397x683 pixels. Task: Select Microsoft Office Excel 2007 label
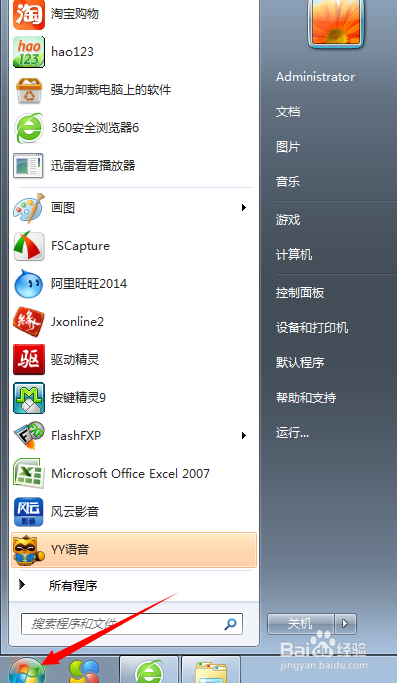click(x=131, y=473)
